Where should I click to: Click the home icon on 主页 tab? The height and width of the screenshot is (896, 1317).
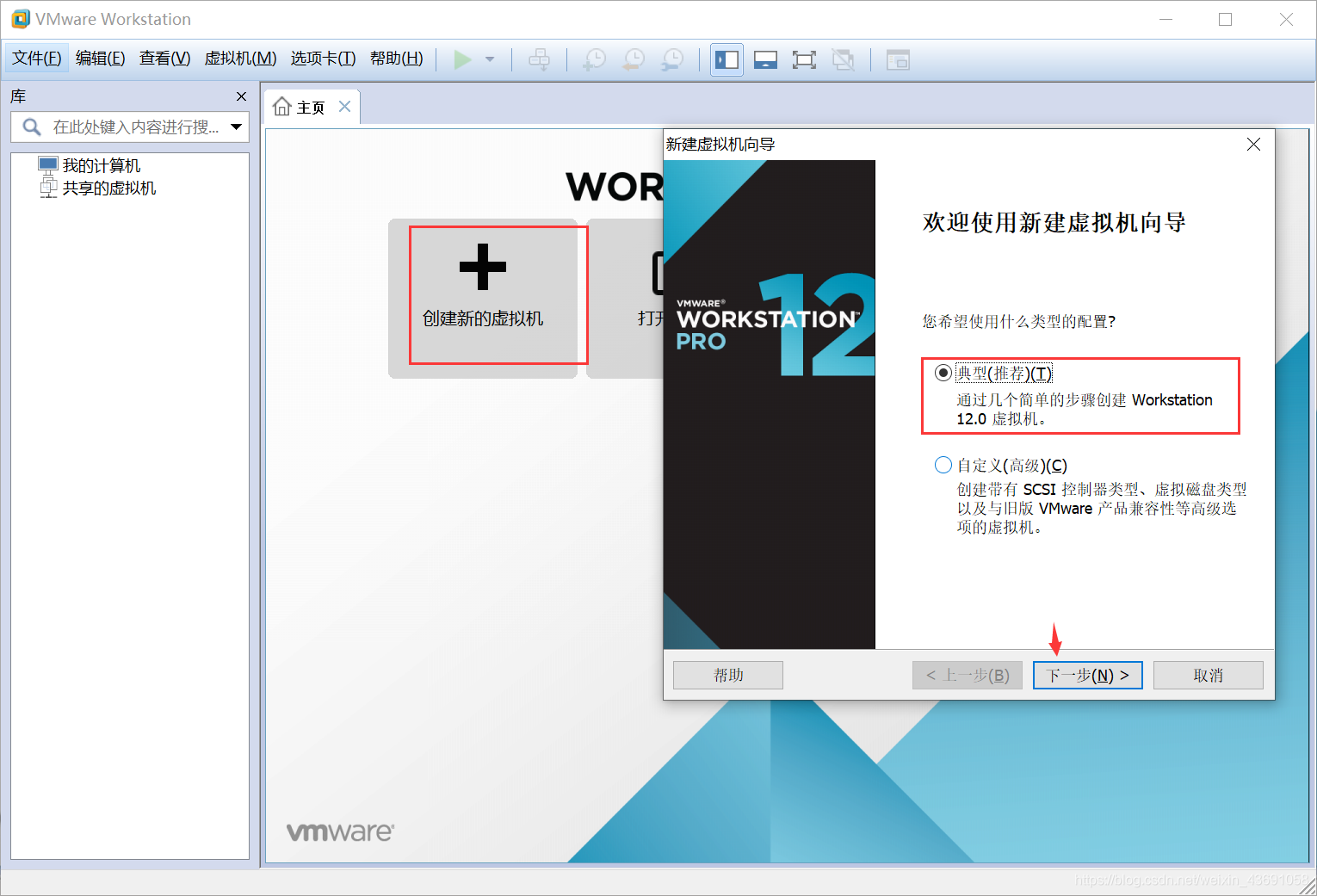click(281, 107)
